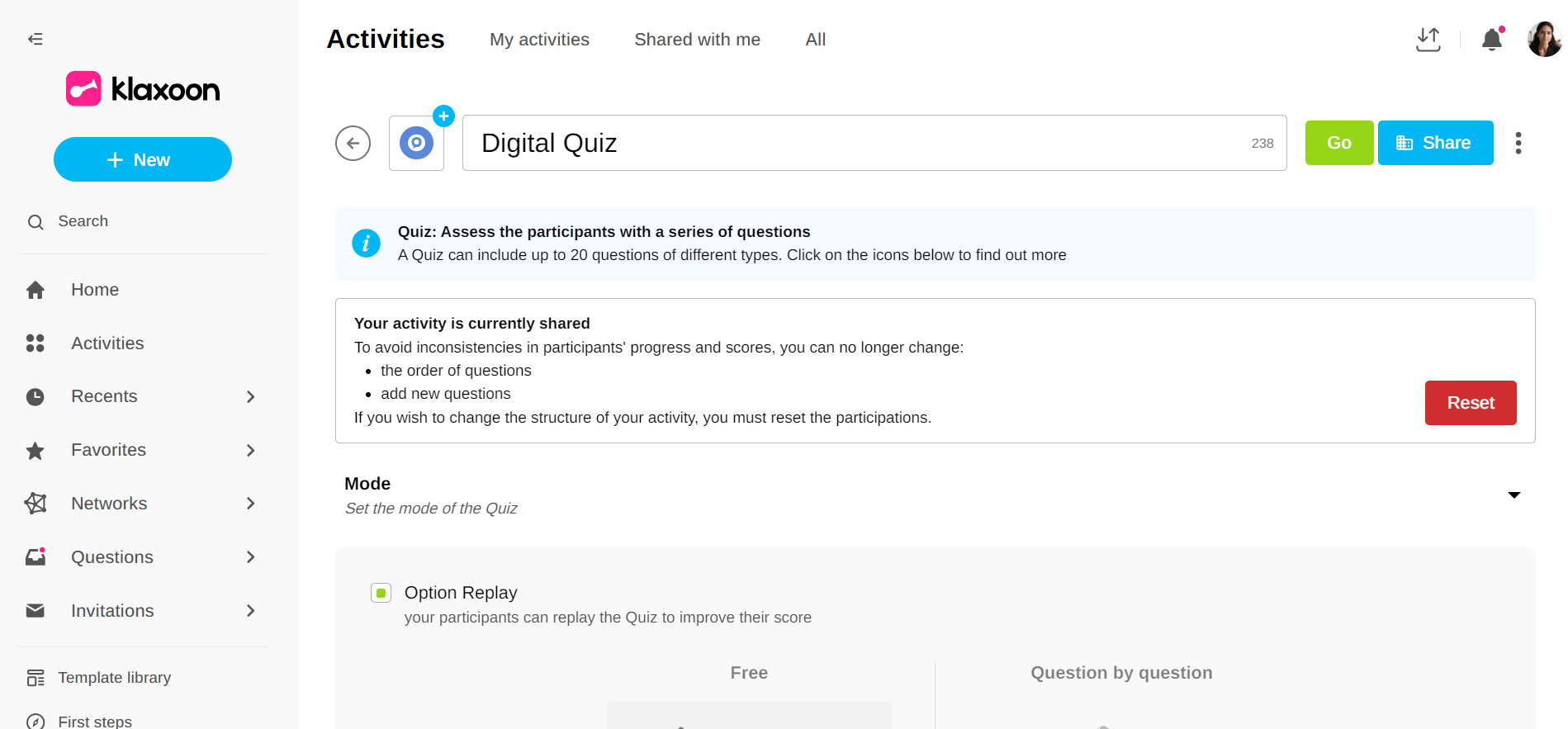Click the Digital Quiz title field
Image resolution: width=1568 pixels, height=729 pixels.
(859, 143)
